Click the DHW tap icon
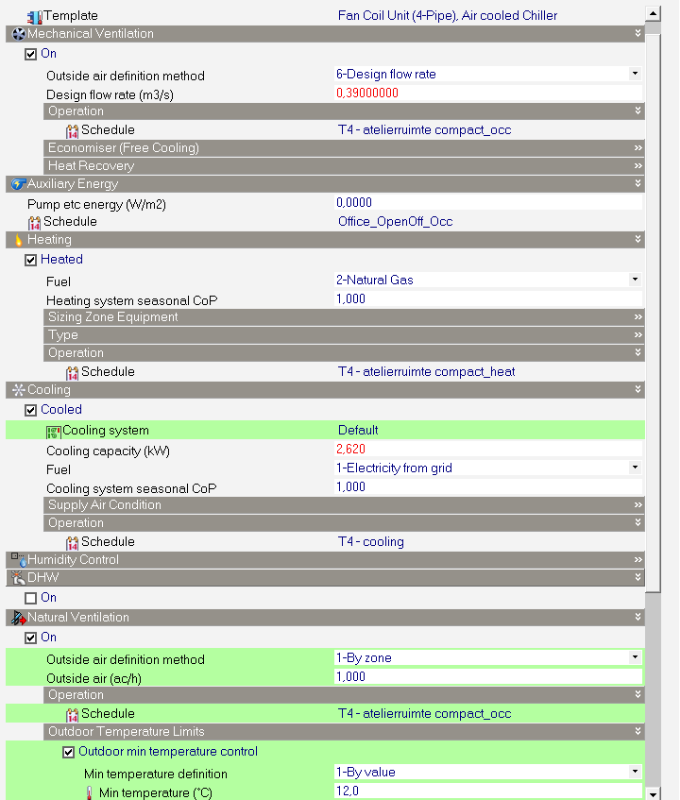680x800 pixels. (x=17, y=578)
